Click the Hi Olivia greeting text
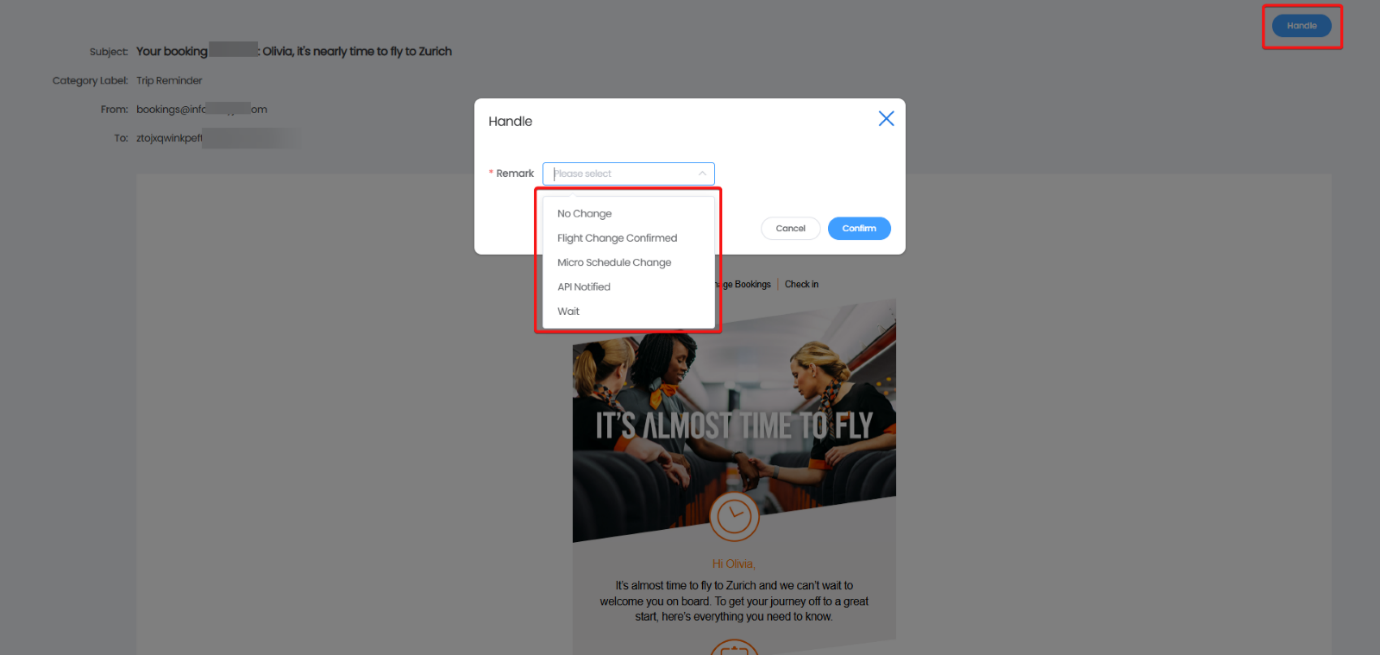The width and height of the screenshot is (1380, 655). point(734,564)
